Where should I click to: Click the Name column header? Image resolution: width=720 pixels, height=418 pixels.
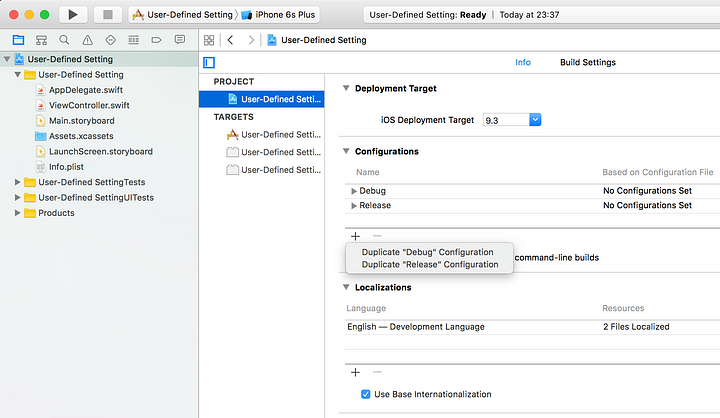tap(368, 172)
